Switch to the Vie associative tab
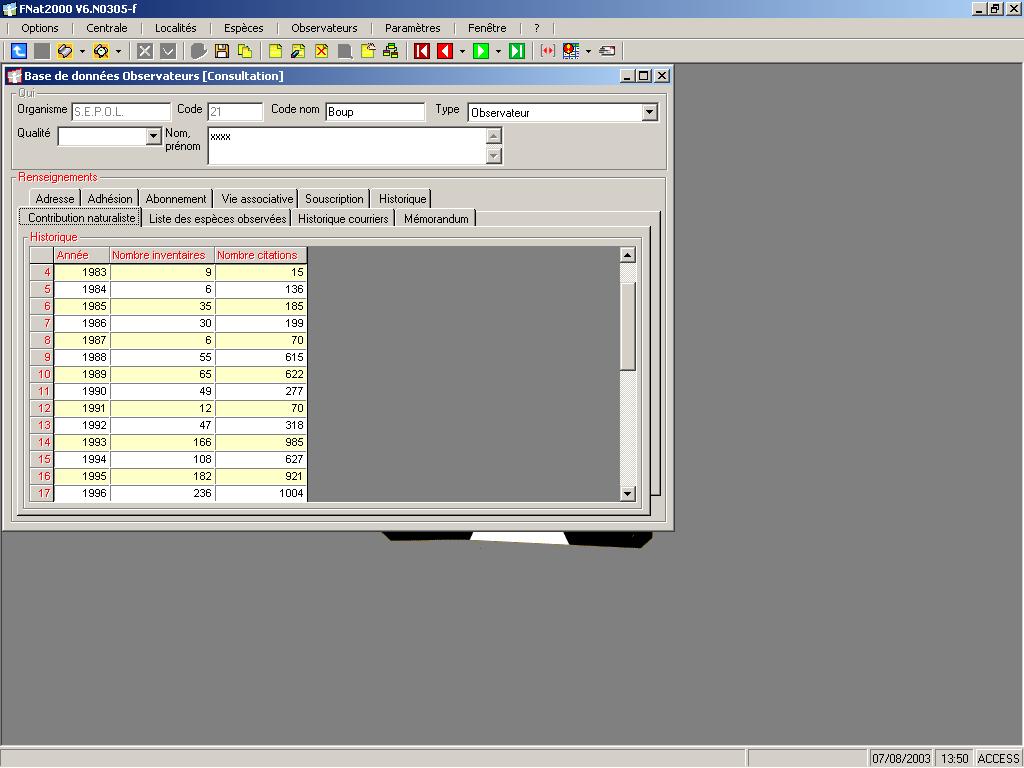 (x=257, y=199)
